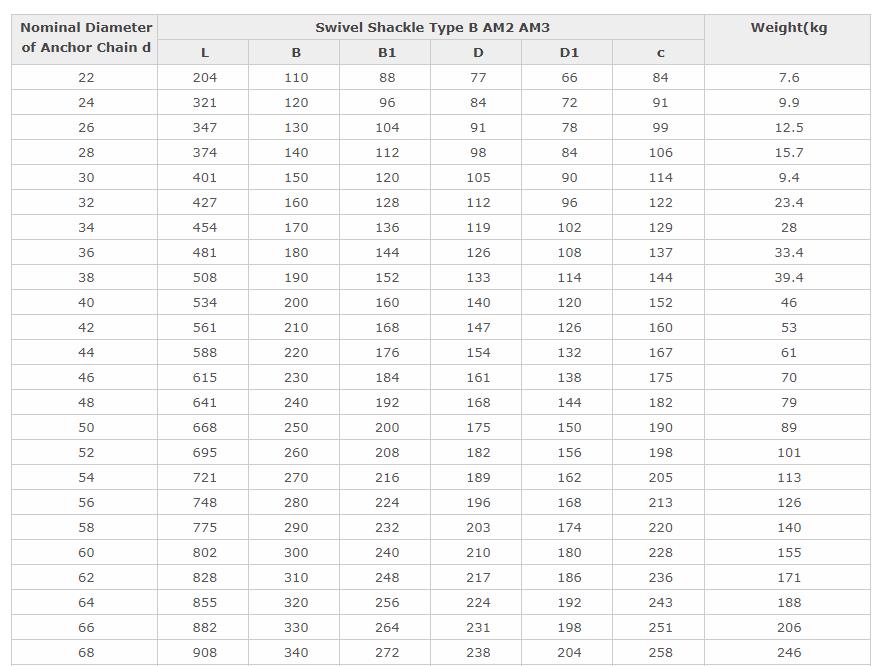Screen dimensions: 884x666
Task: Click the B1 column header
Action: (x=386, y=52)
